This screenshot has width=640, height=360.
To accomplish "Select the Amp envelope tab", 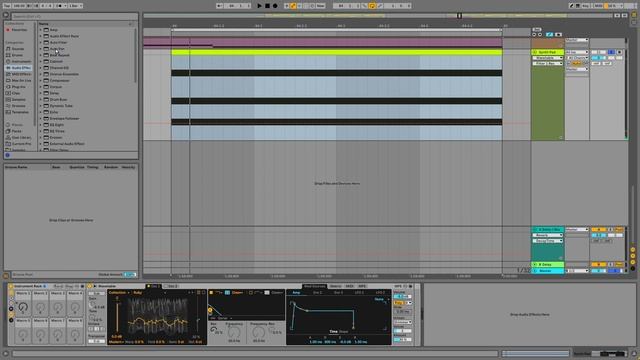I will 296,292.
